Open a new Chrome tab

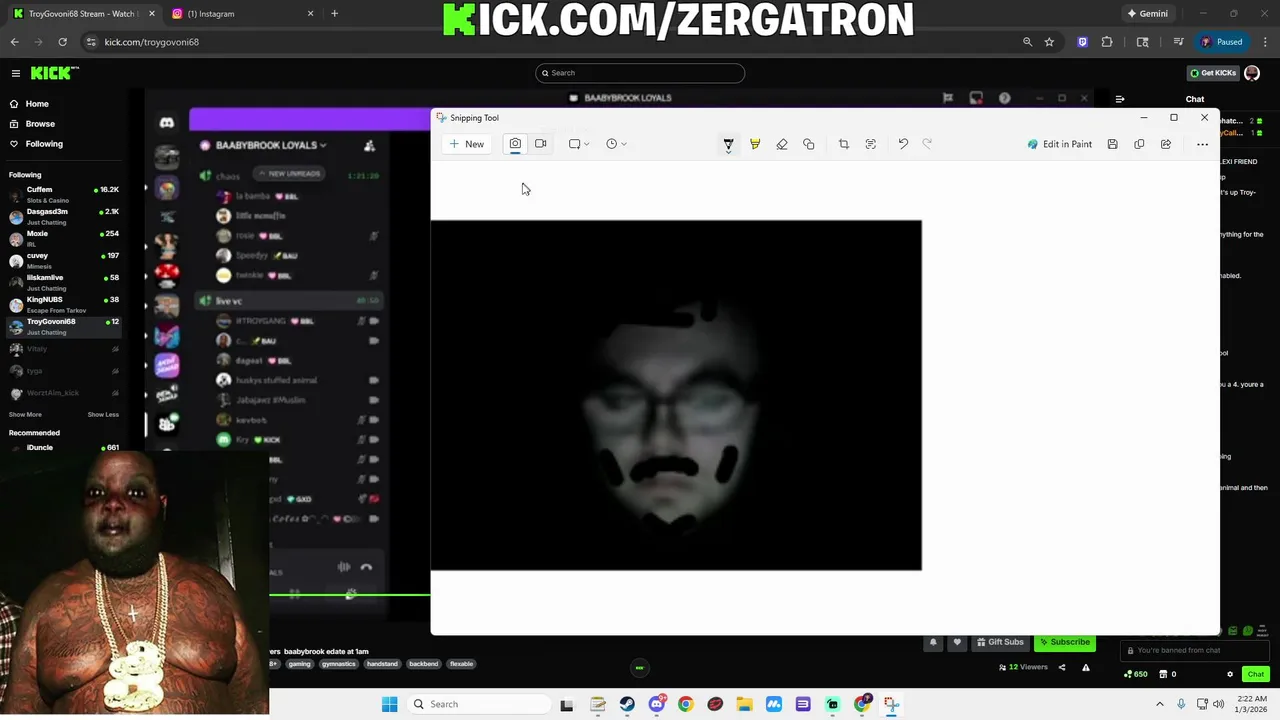334,13
